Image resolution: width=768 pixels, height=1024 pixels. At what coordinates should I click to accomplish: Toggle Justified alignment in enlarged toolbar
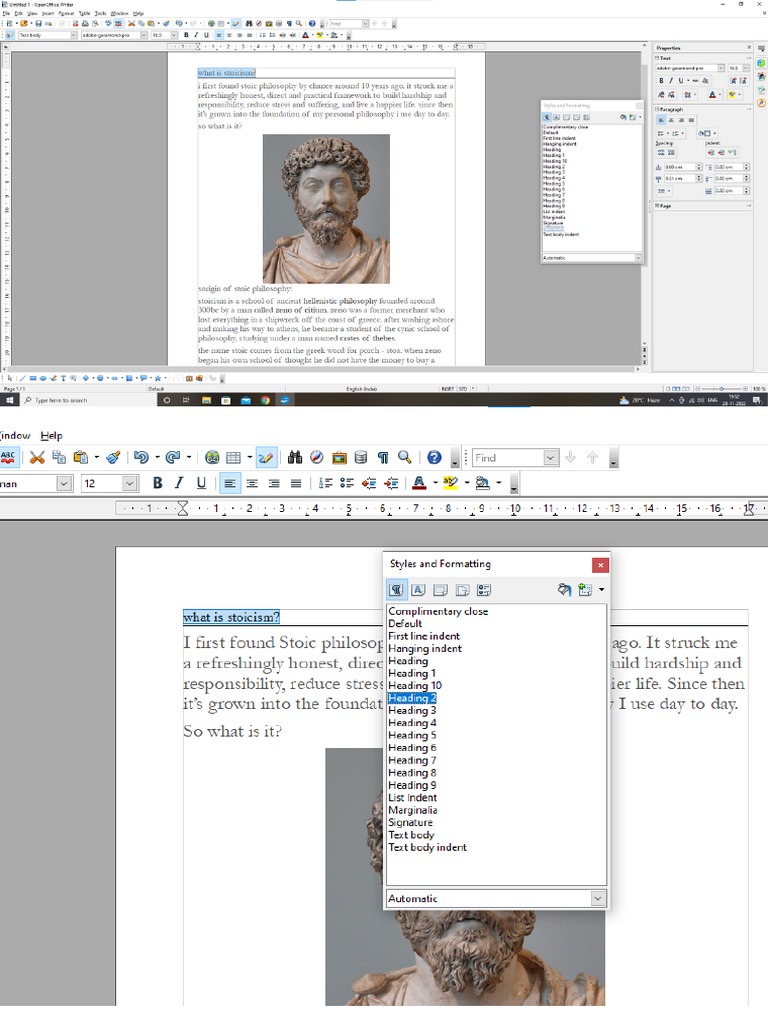[296, 483]
